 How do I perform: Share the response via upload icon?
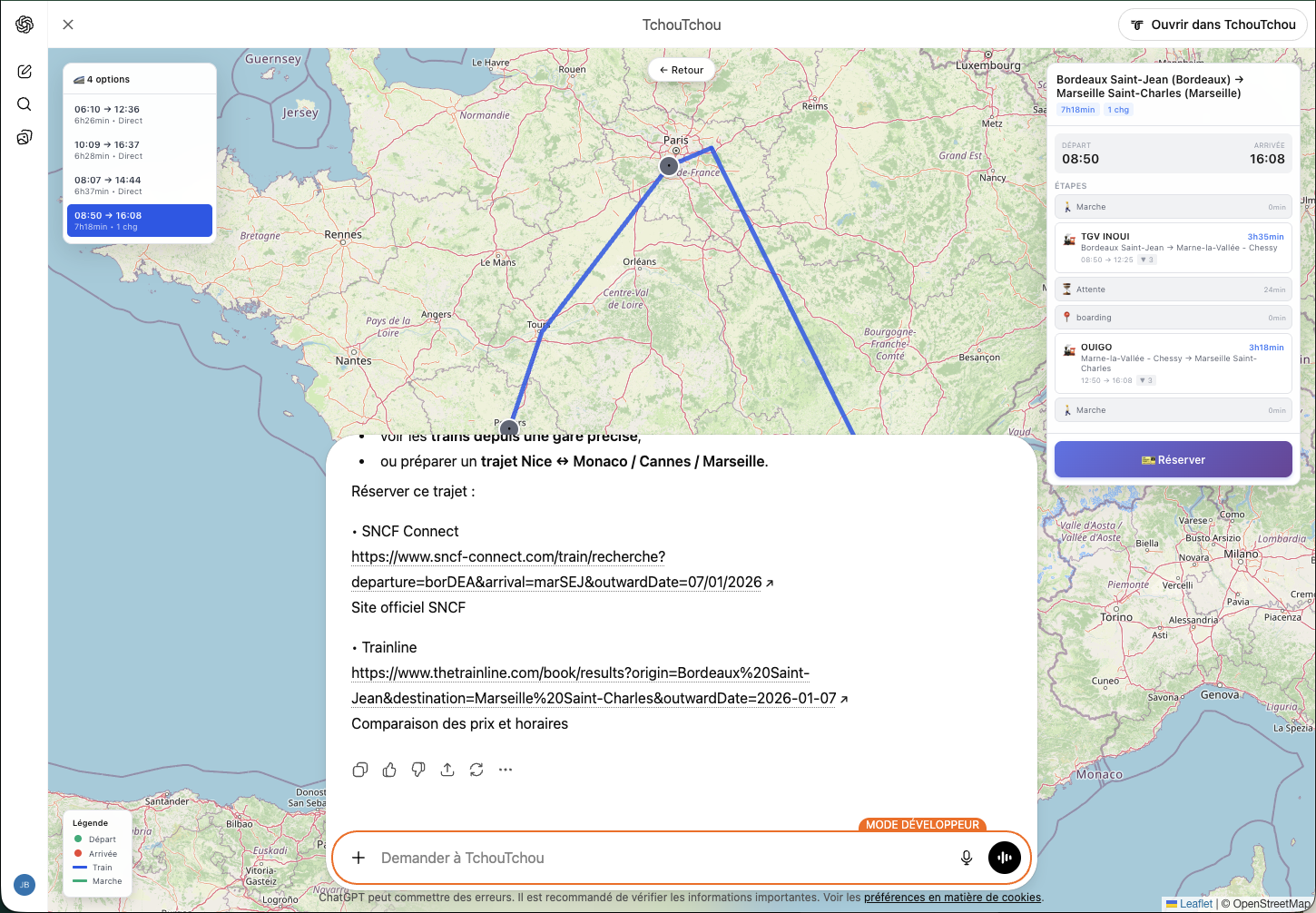pyautogui.click(x=447, y=770)
